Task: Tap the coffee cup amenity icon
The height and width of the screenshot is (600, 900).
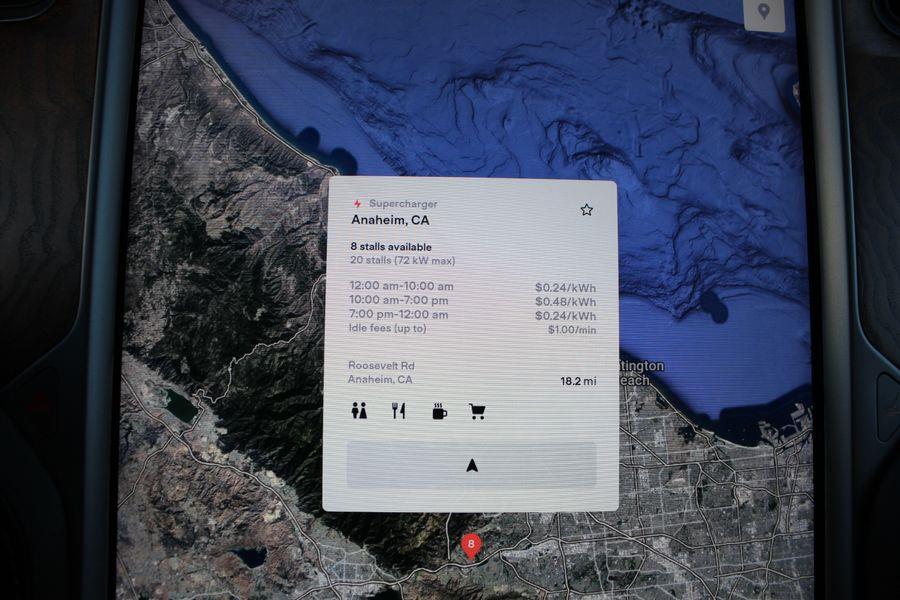Action: click(x=439, y=412)
